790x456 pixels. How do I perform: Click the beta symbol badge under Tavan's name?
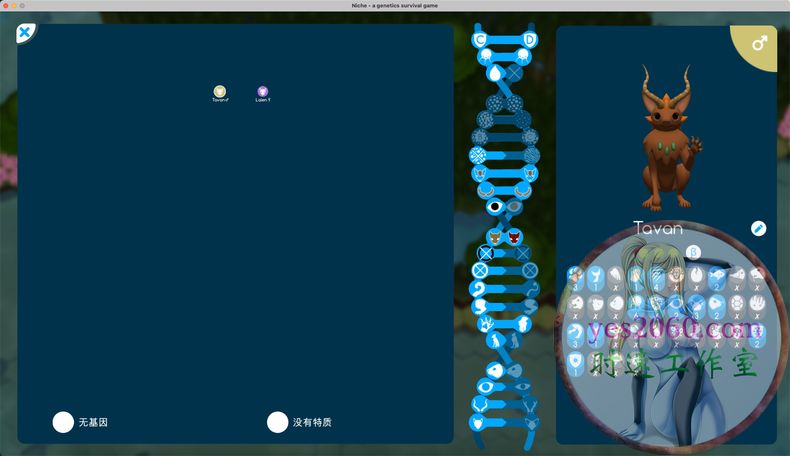coord(664,251)
